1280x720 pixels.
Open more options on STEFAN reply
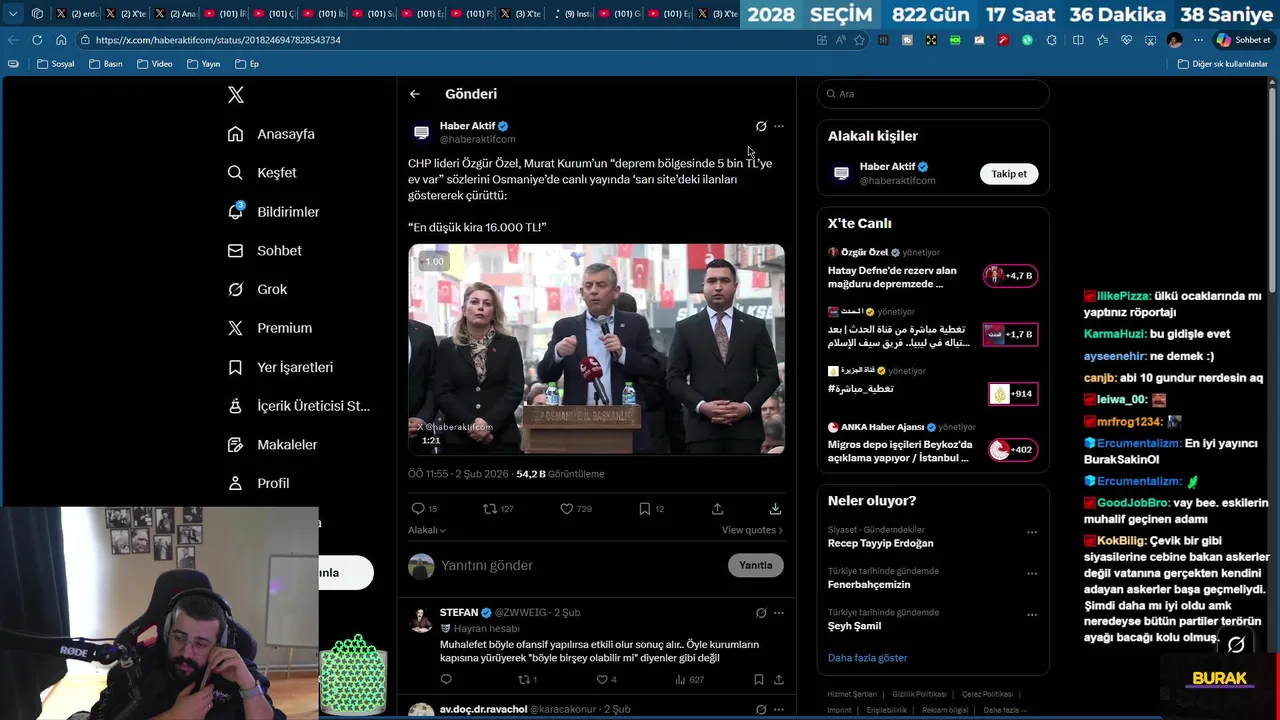tap(779, 613)
